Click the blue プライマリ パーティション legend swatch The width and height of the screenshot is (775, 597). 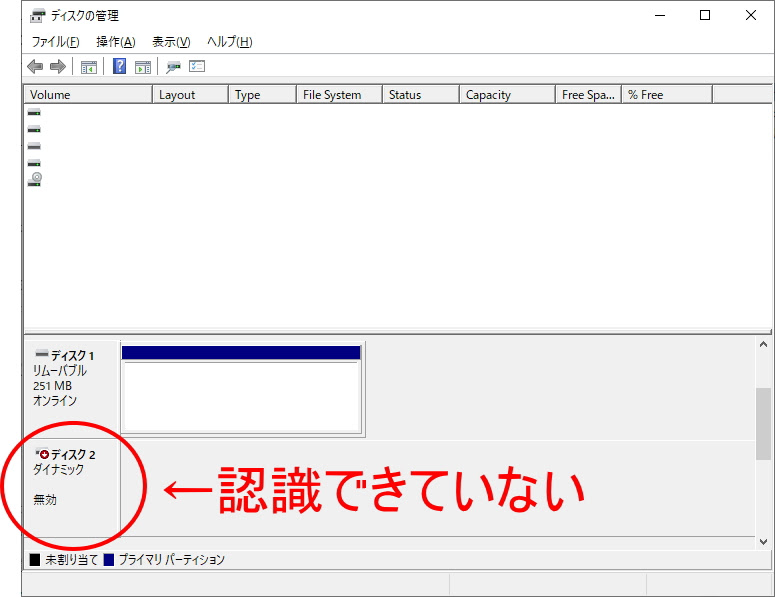click(109, 559)
